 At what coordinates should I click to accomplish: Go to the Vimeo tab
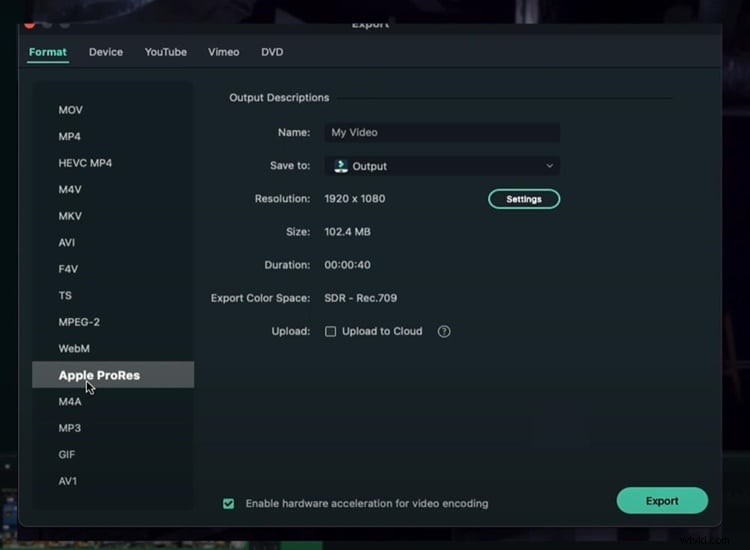coord(223,52)
